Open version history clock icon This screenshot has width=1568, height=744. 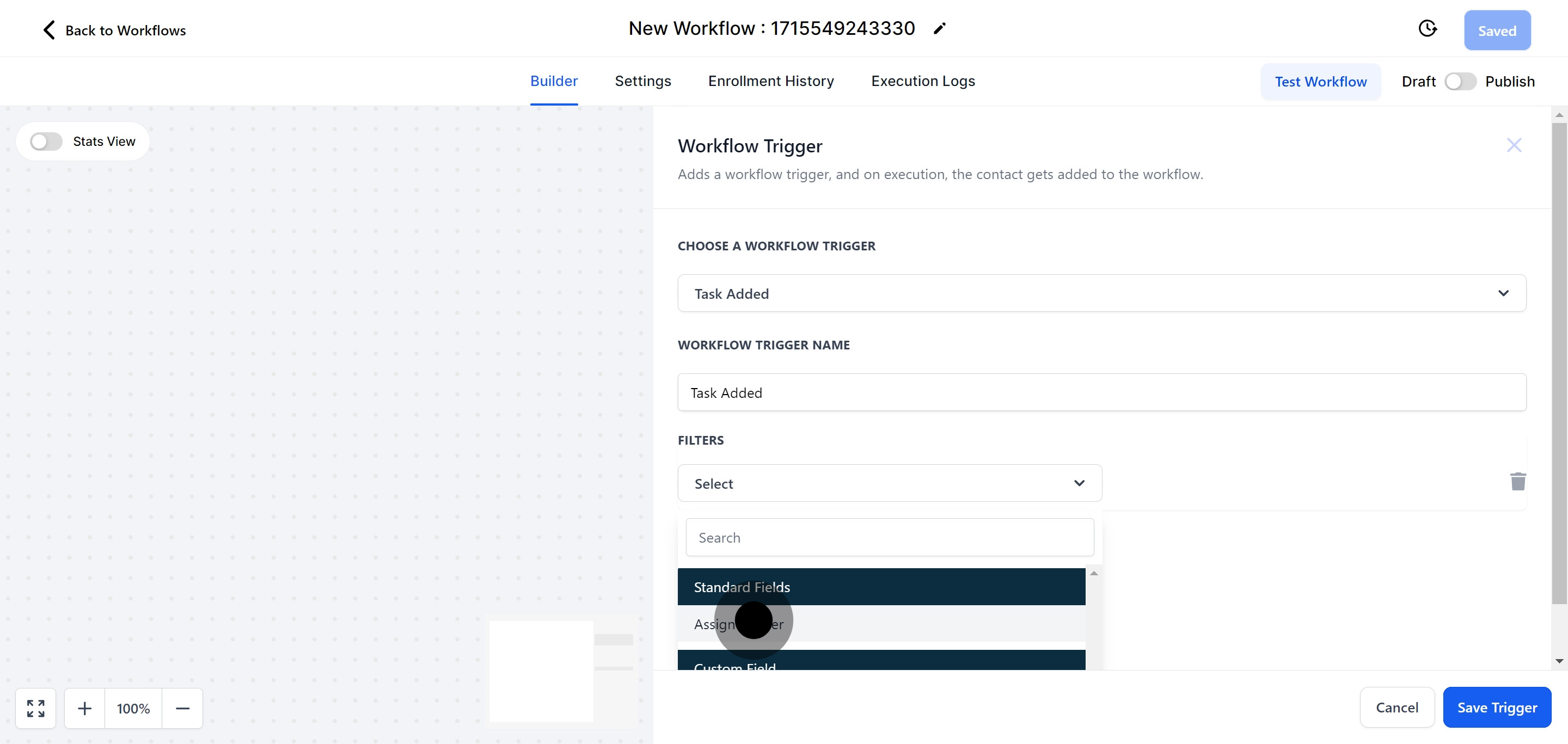[x=1427, y=29]
